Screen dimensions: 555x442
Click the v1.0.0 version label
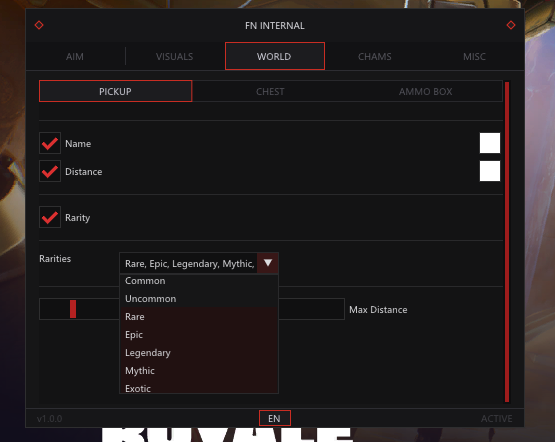50,419
